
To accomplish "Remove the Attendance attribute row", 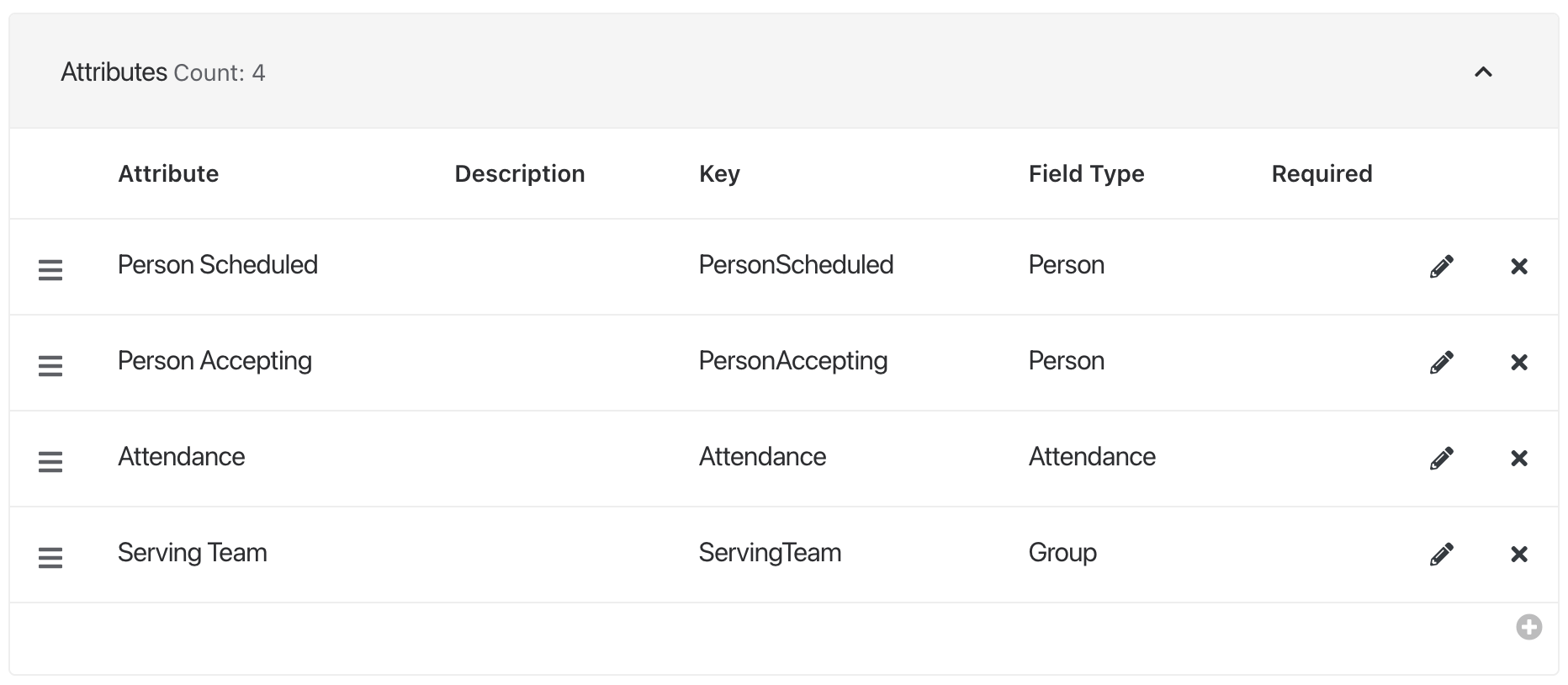I will click(x=1519, y=459).
